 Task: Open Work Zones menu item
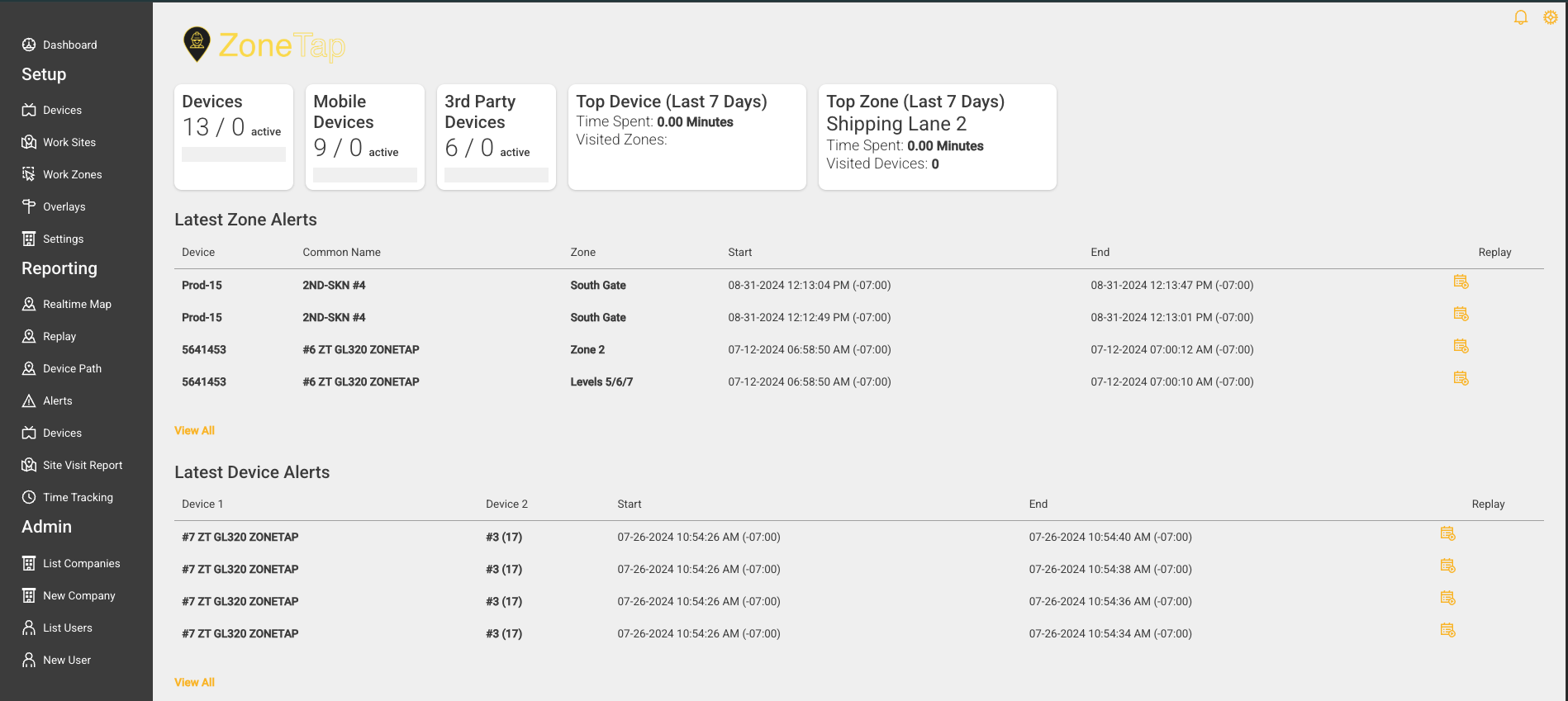73,174
